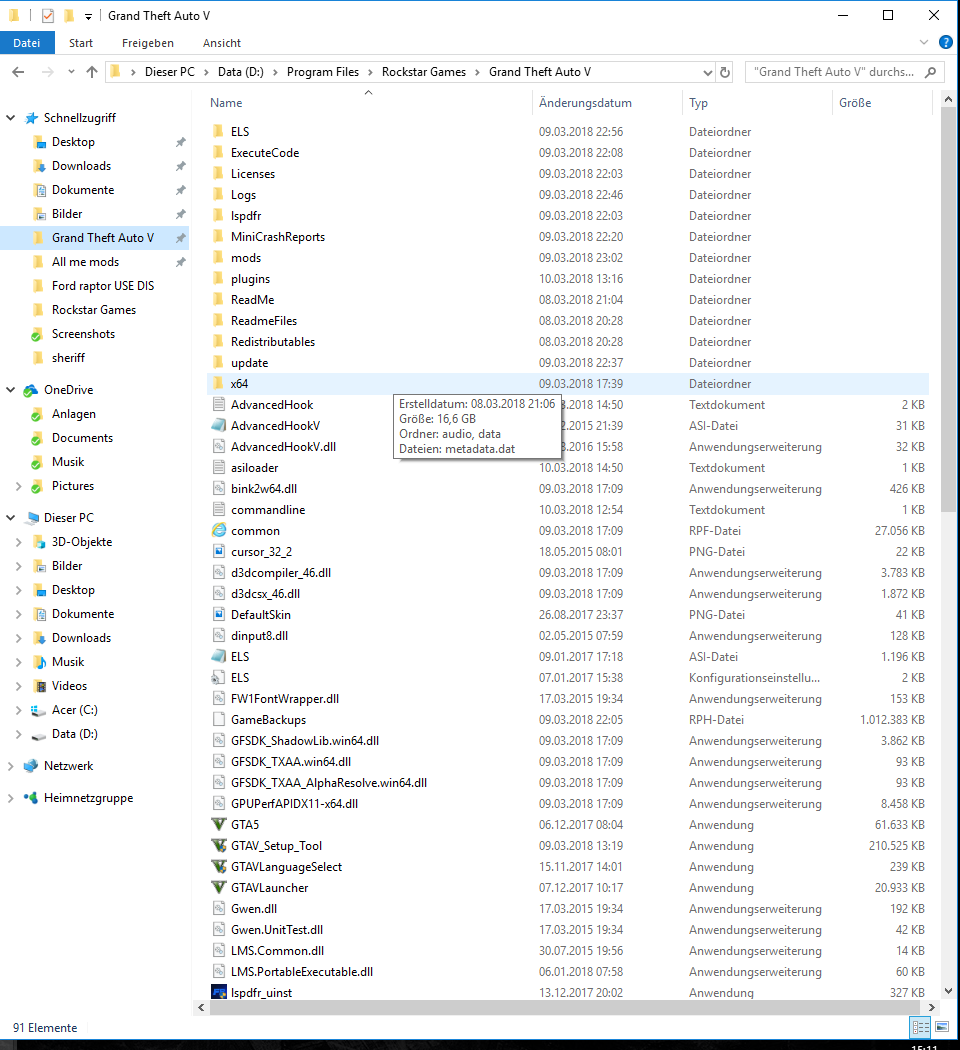Expand the Data (D:) tree node
Image resolution: width=960 pixels, height=1050 pixels.
[19, 734]
